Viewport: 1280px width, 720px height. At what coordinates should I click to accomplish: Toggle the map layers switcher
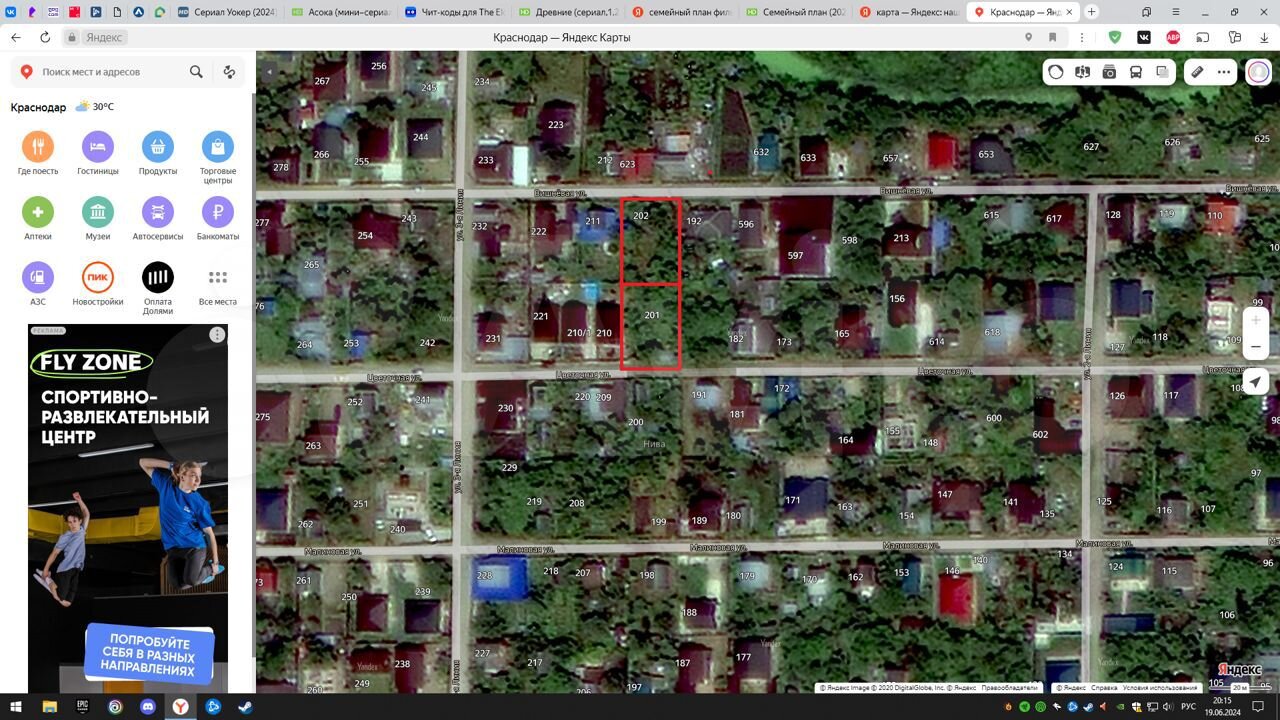(x=1162, y=72)
